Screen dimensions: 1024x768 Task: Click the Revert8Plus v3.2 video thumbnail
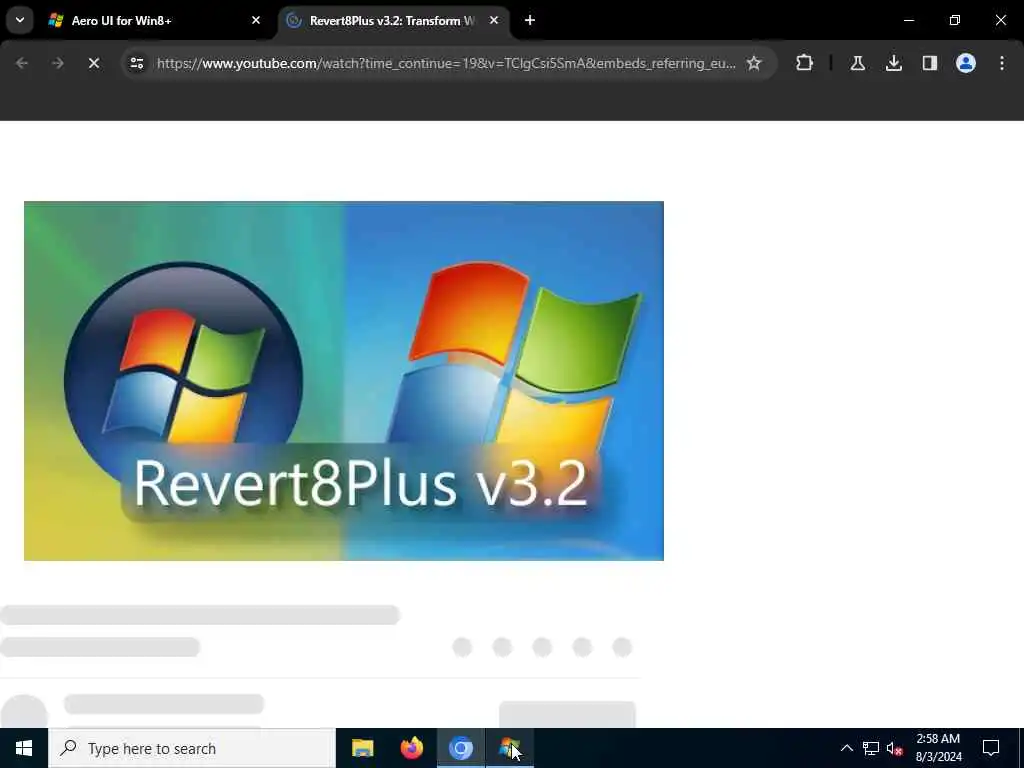[x=344, y=381]
